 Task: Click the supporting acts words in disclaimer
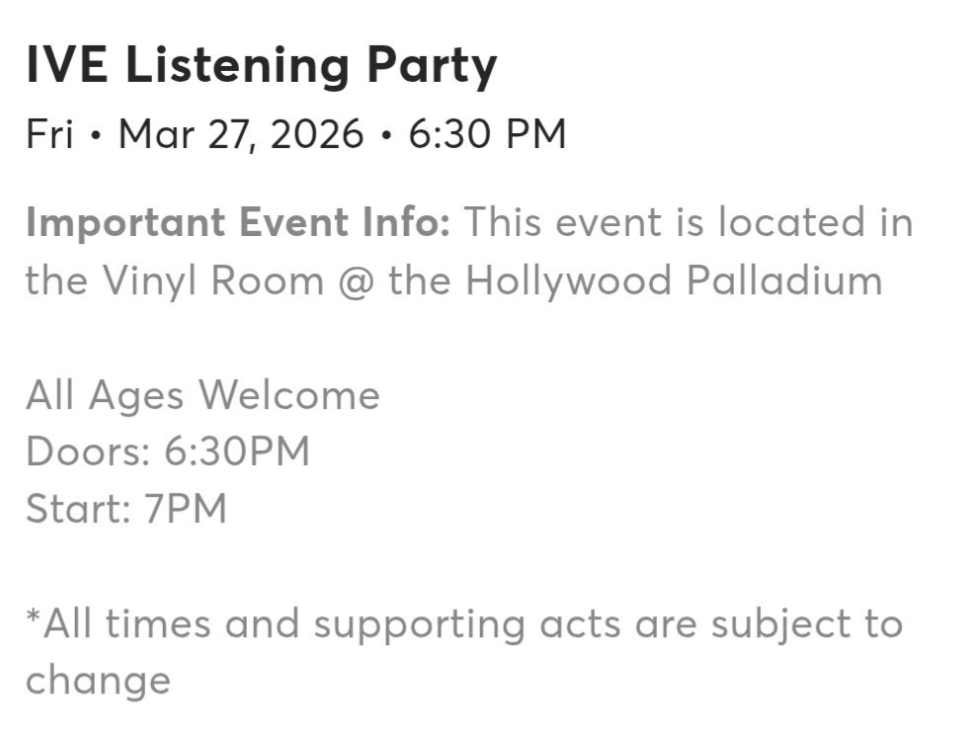(467, 625)
